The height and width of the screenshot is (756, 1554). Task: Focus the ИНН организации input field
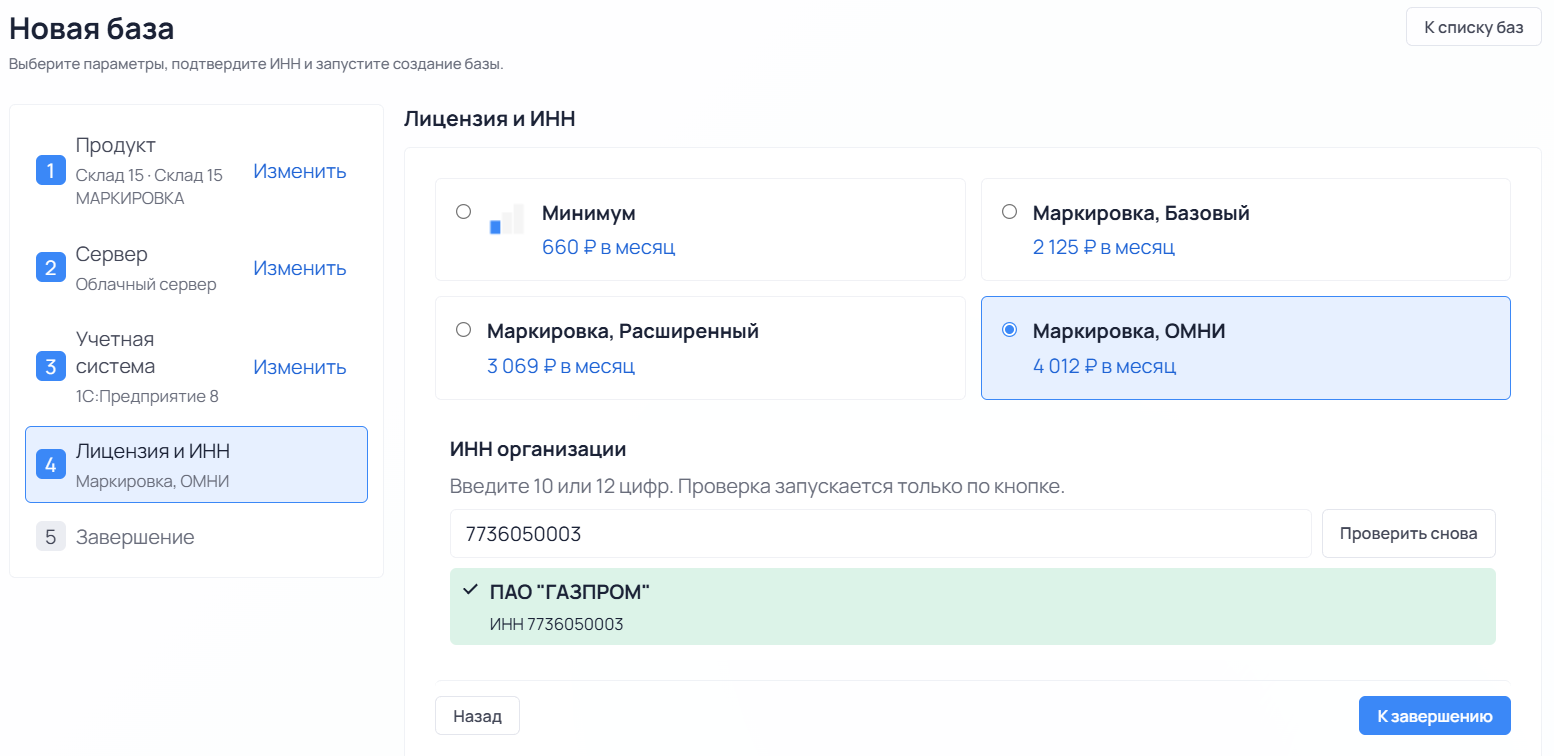[x=880, y=534]
